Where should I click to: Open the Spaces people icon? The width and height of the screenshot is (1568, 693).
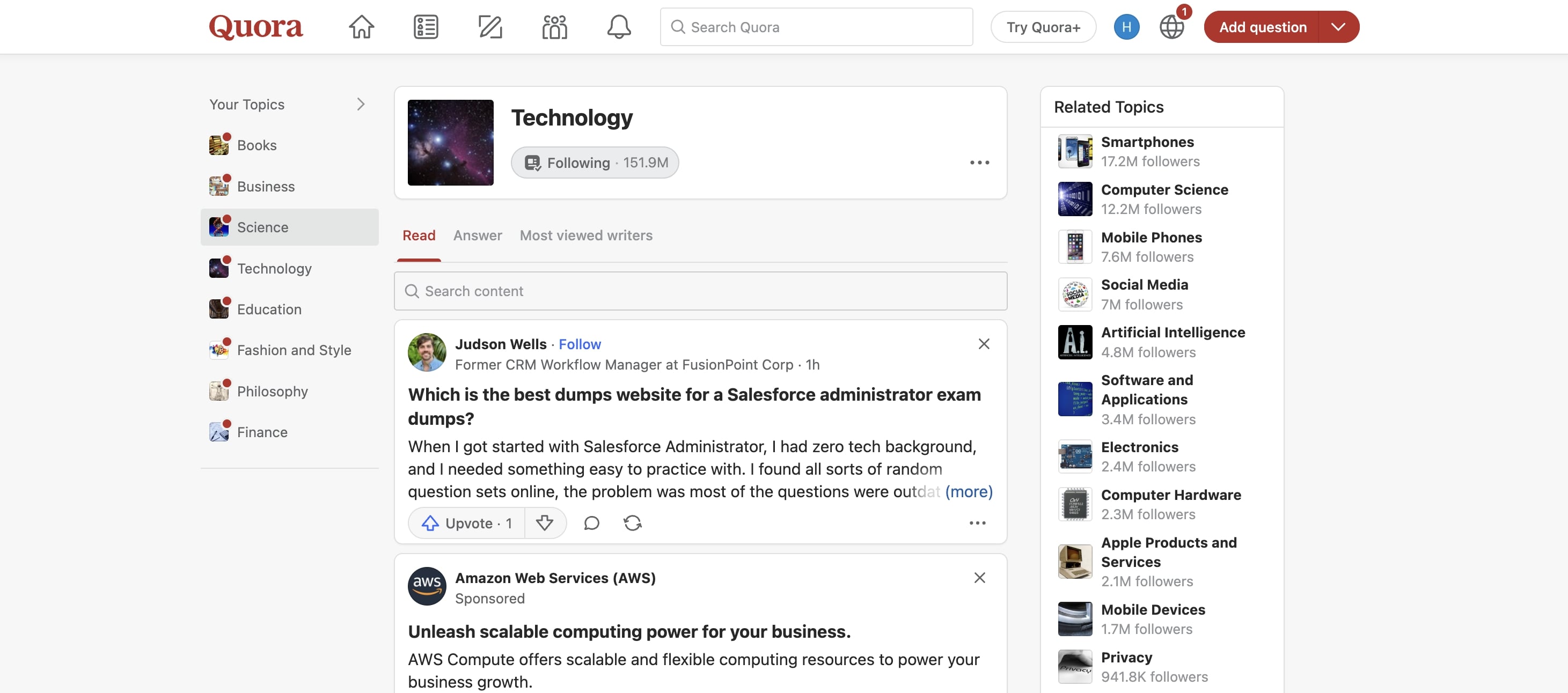click(x=554, y=27)
